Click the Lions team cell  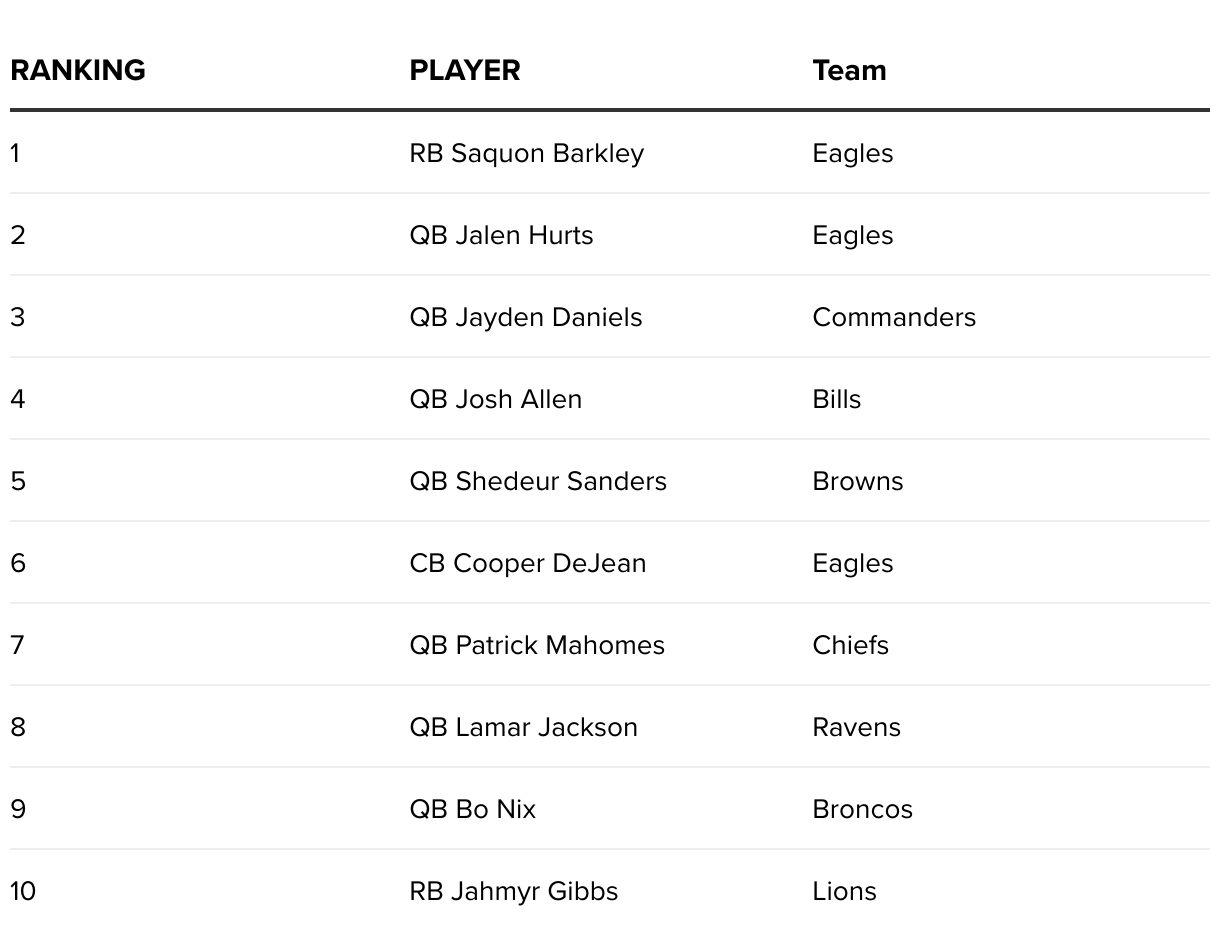pyautogui.click(x=845, y=891)
